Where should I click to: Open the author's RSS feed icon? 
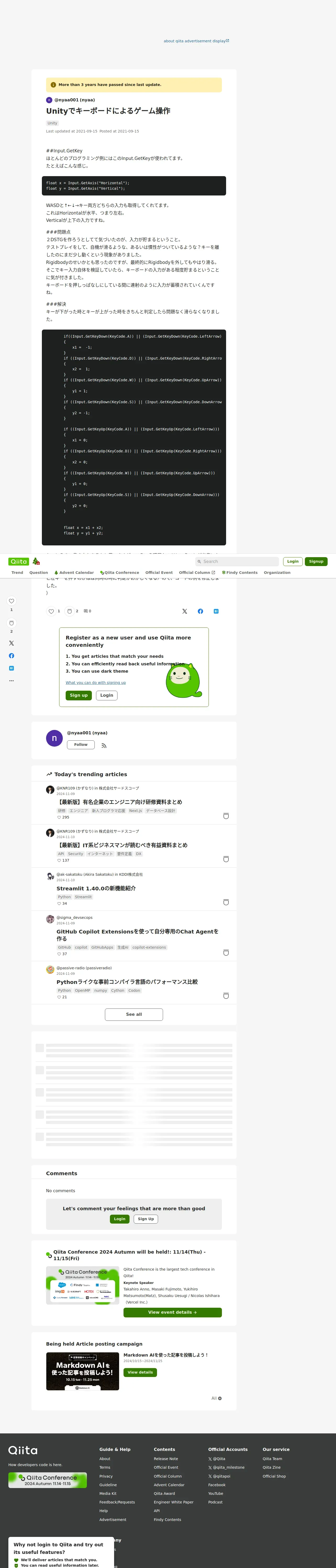pyautogui.click(x=104, y=746)
